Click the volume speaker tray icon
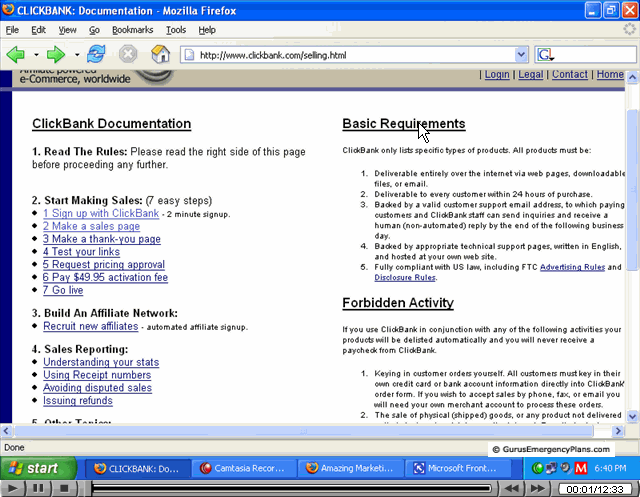Viewport: 640px width, 497px height. (x=566, y=468)
